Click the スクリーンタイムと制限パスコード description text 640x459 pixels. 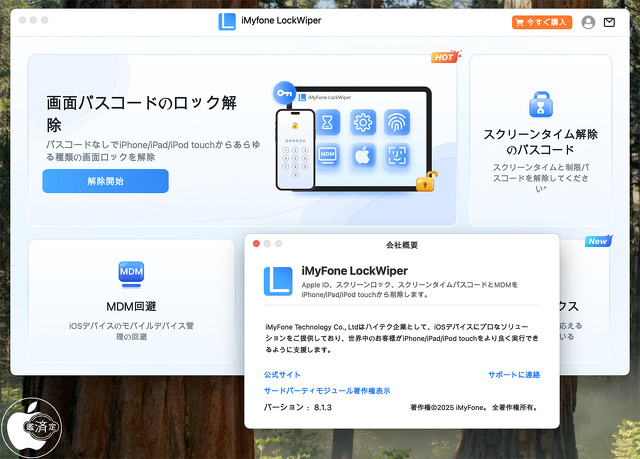tap(540, 178)
